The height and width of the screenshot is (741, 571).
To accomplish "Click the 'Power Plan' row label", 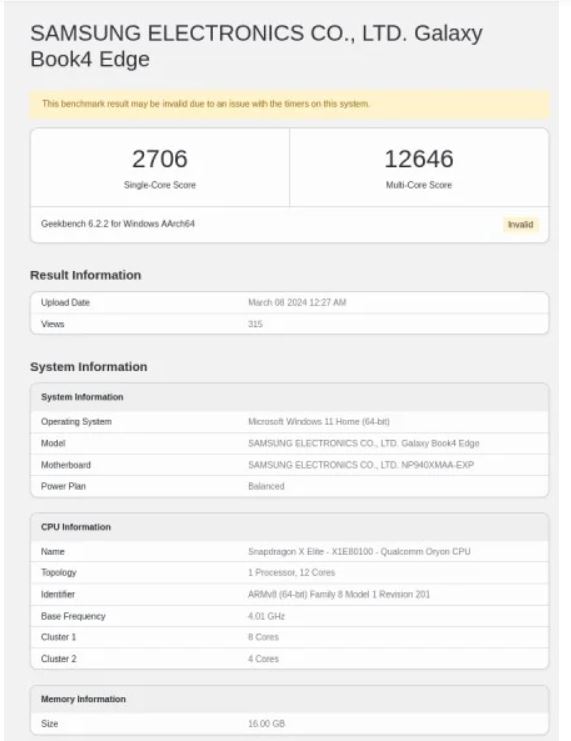I will (63, 486).
